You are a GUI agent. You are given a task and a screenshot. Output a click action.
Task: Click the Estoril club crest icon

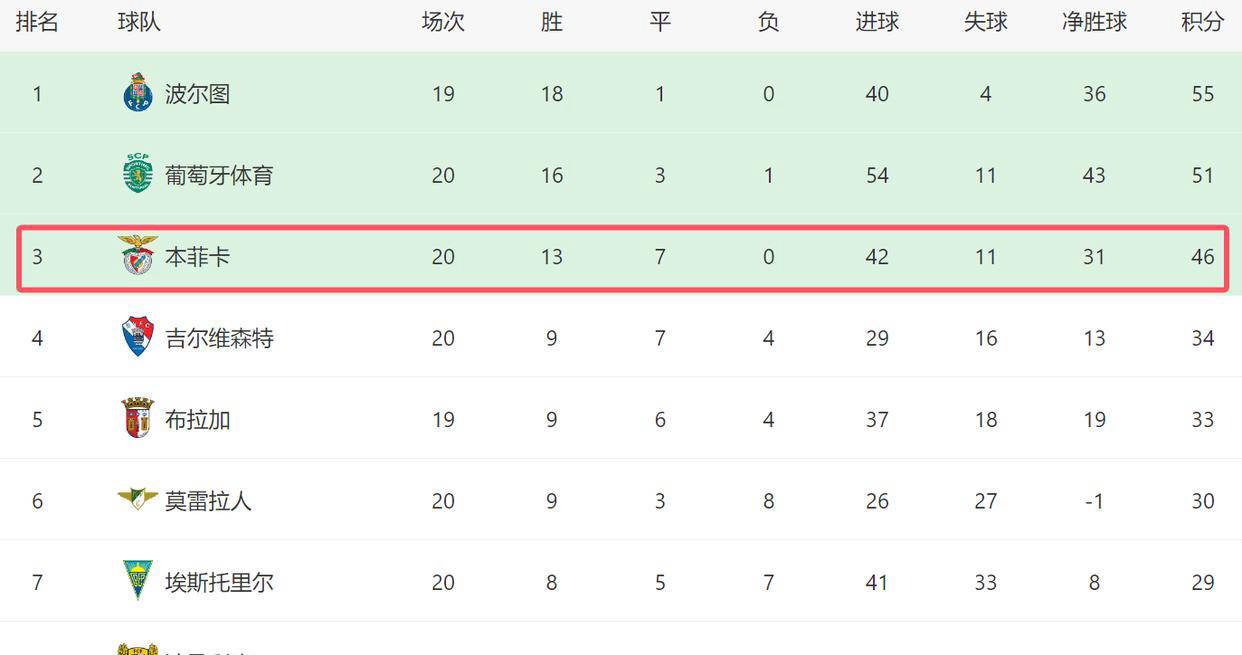pyautogui.click(x=137, y=580)
